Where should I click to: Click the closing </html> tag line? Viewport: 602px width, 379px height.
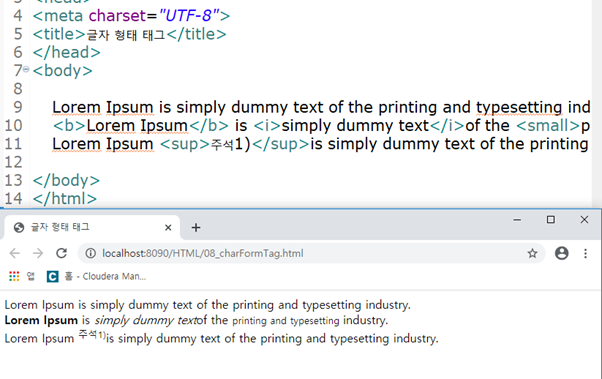[x=64, y=199]
